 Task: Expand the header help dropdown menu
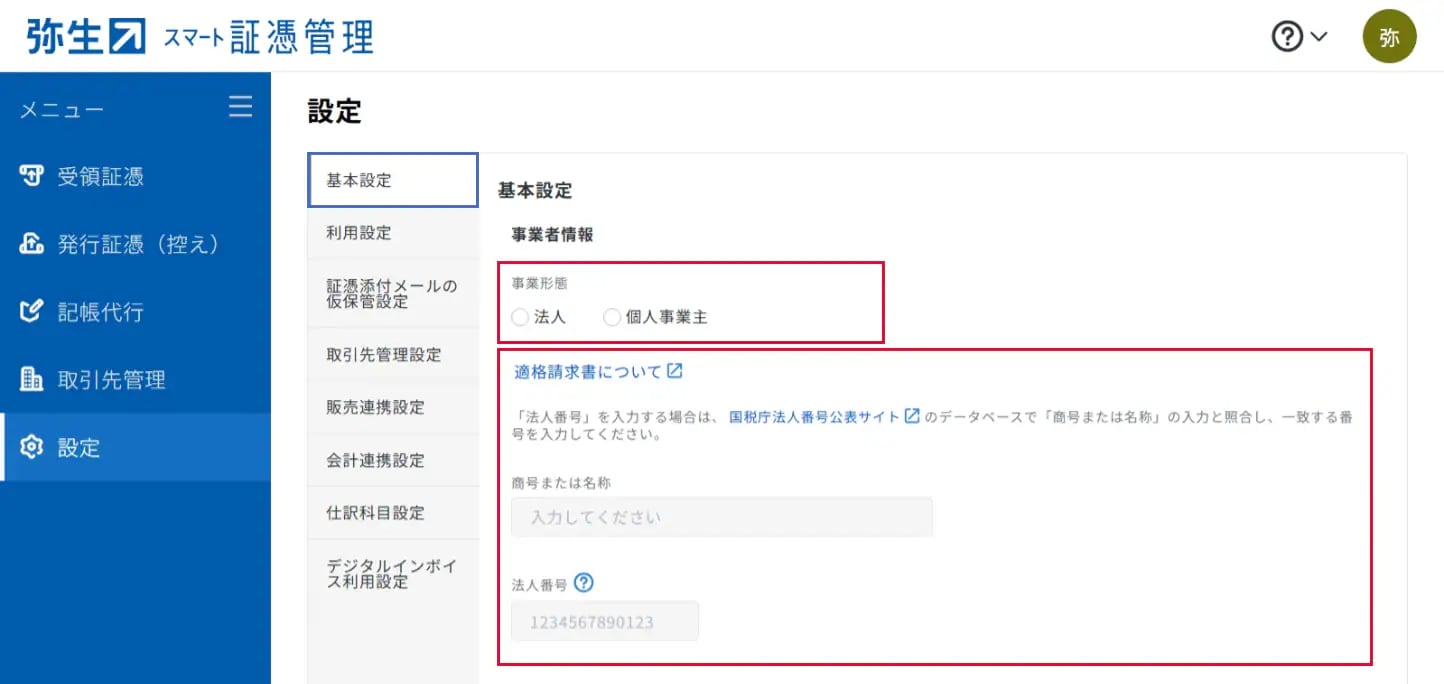[1299, 37]
